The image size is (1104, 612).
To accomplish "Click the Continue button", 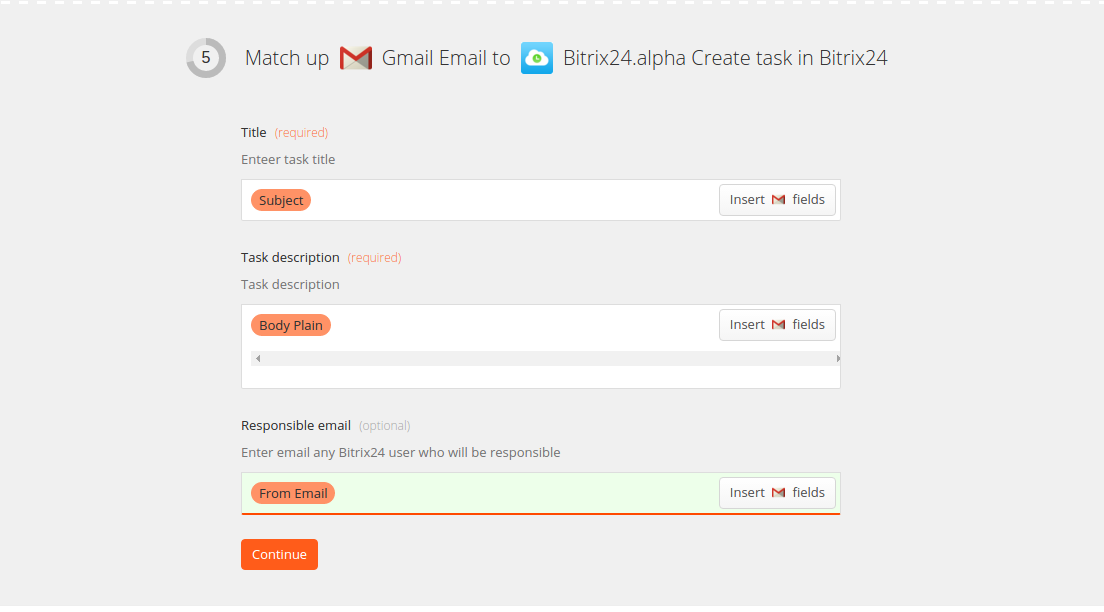I will pyautogui.click(x=280, y=554).
